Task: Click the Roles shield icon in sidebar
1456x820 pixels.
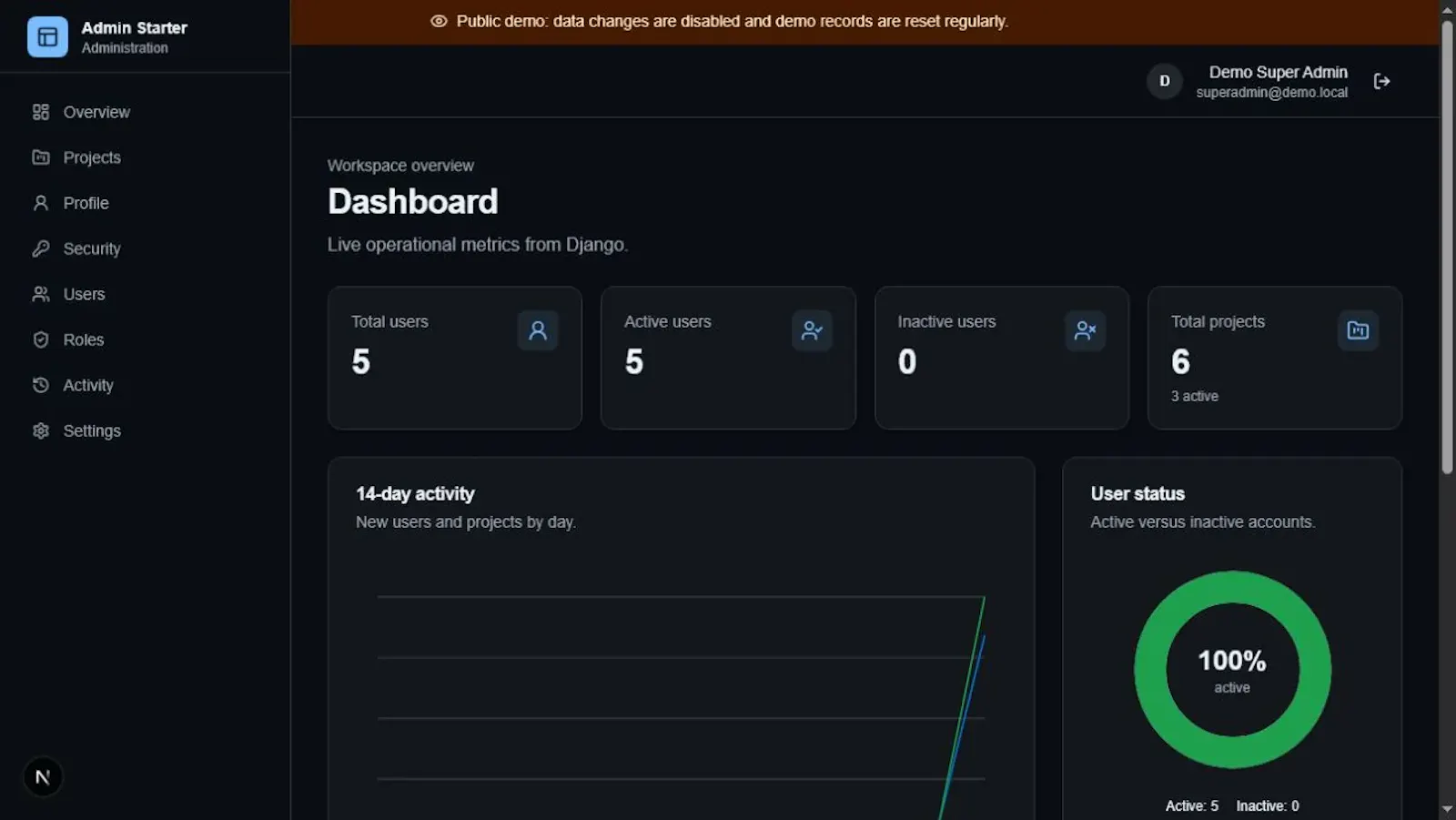Action: (x=41, y=339)
